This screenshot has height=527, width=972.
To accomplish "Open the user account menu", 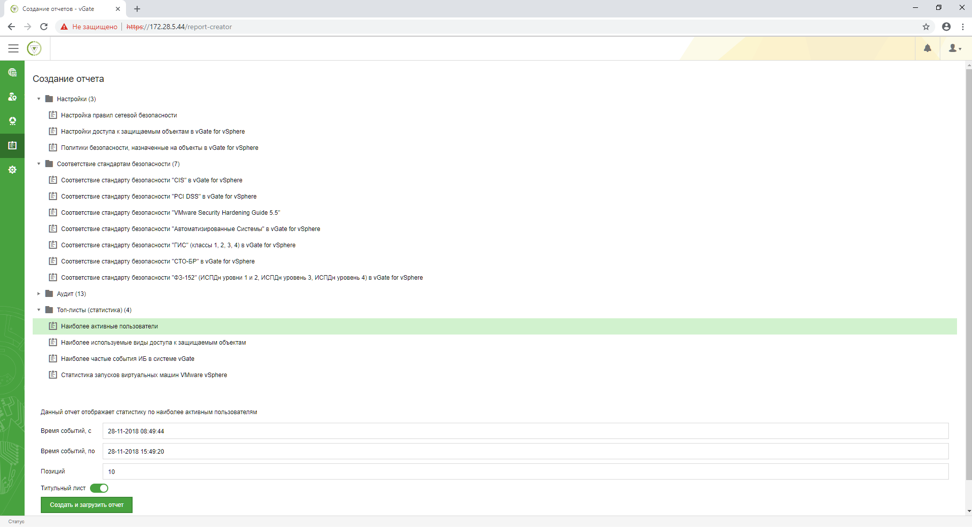I will 955,48.
